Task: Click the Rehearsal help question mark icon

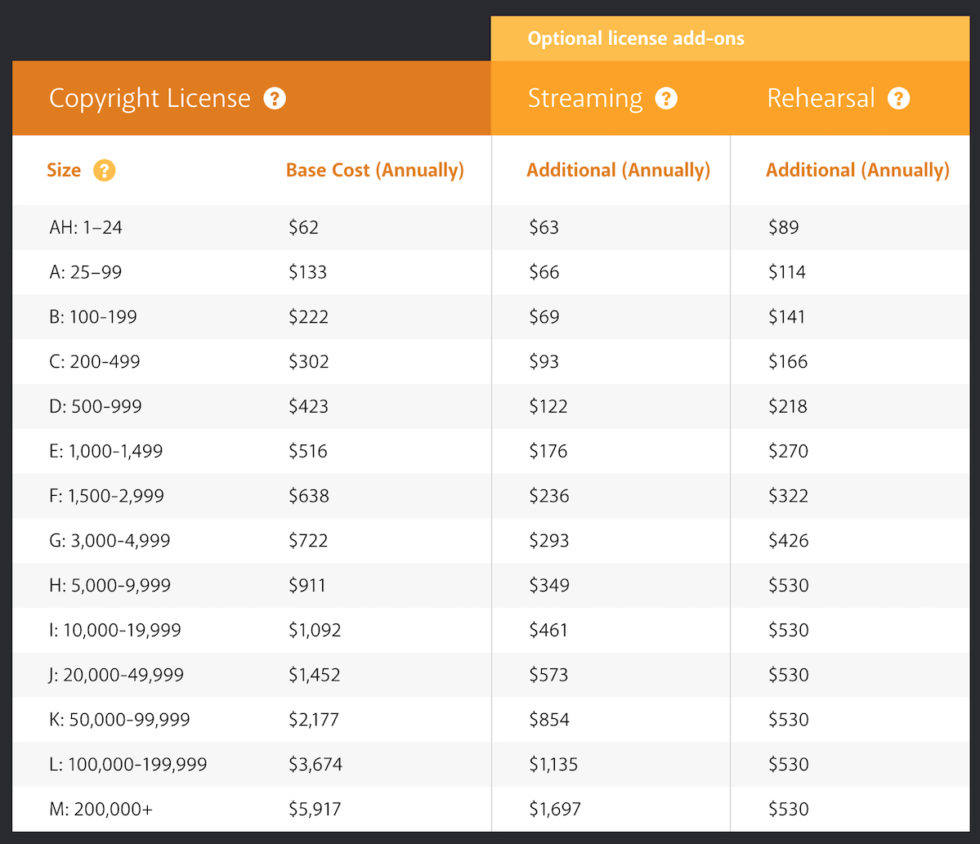Action: (898, 99)
